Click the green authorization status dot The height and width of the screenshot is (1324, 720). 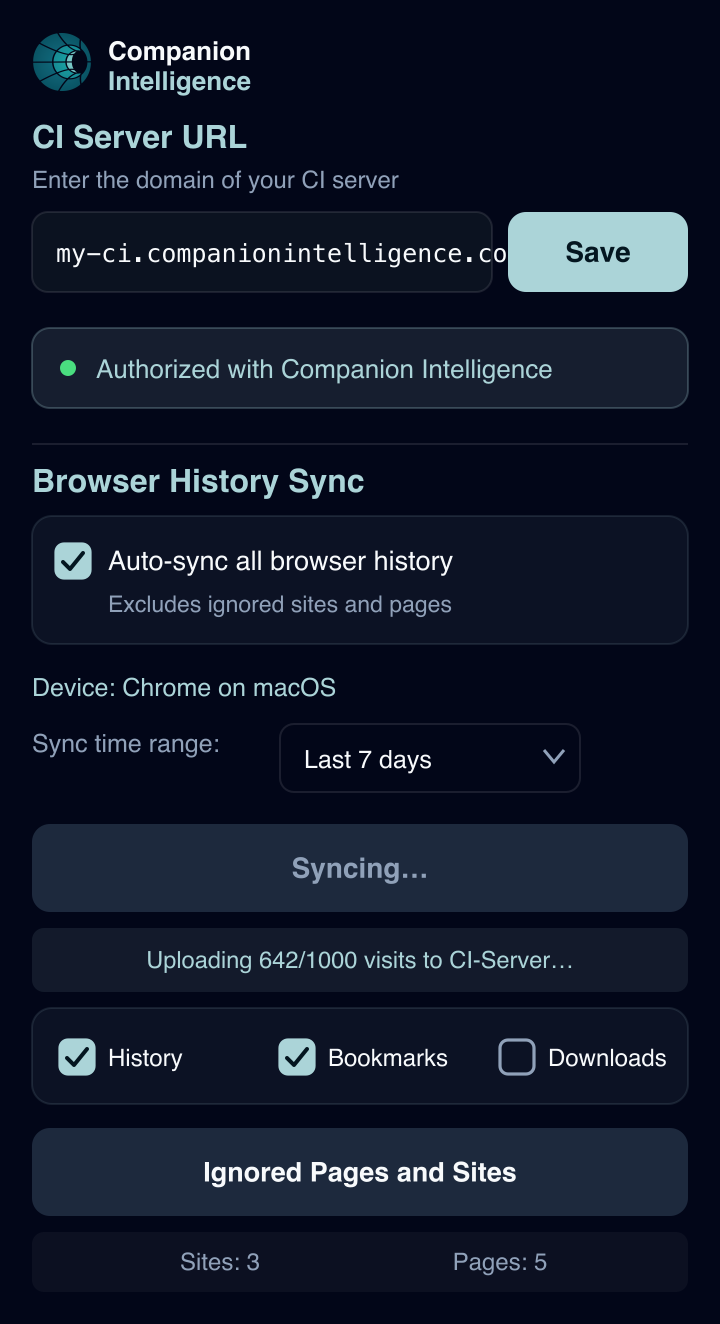pyautogui.click(x=68, y=368)
